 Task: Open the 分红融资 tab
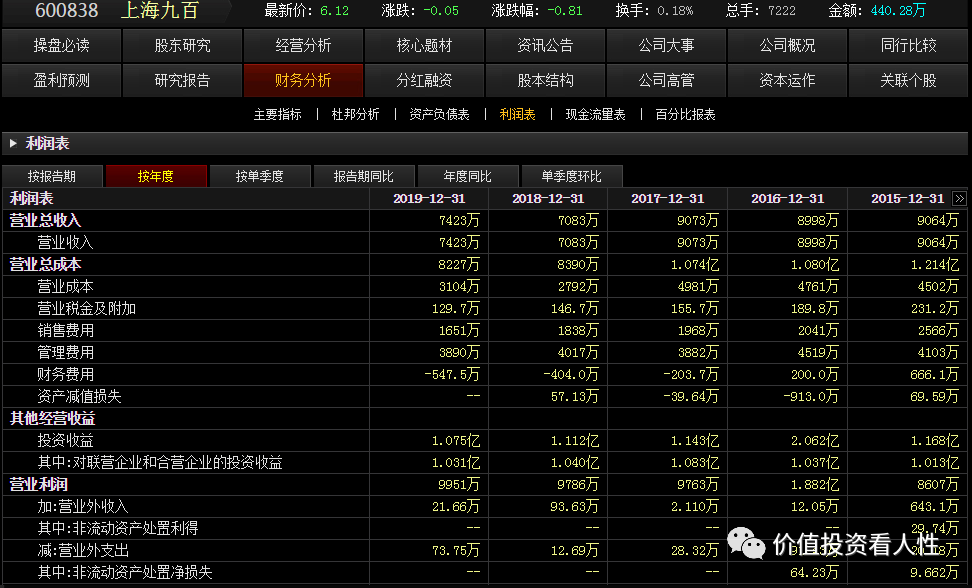pyautogui.click(x=424, y=81)
